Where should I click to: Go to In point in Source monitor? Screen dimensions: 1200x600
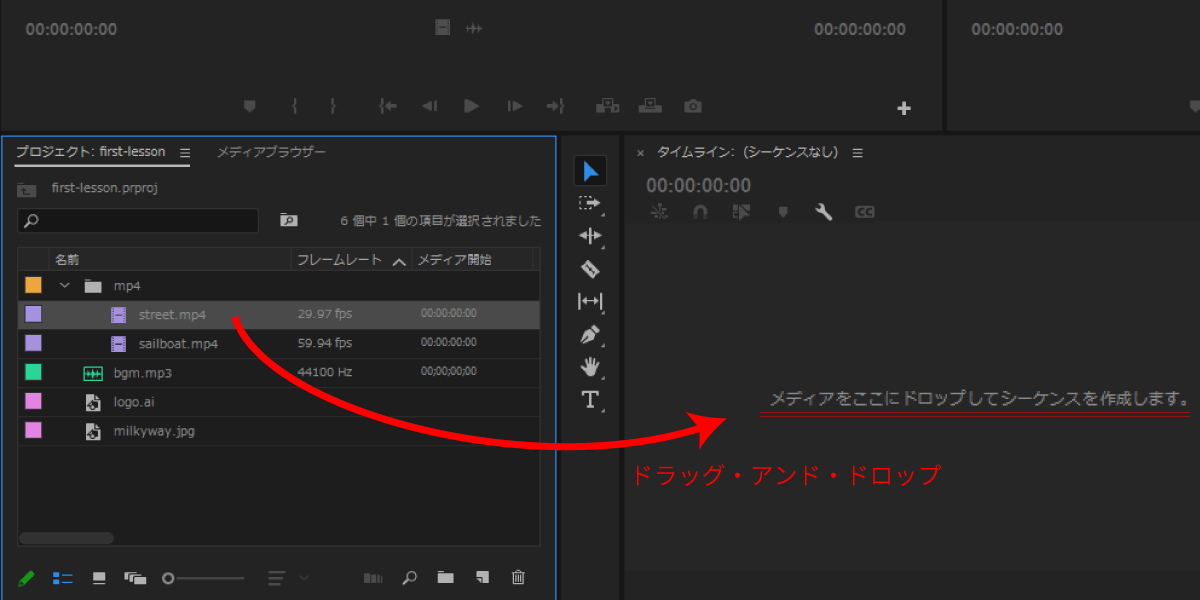pos(388,106)
